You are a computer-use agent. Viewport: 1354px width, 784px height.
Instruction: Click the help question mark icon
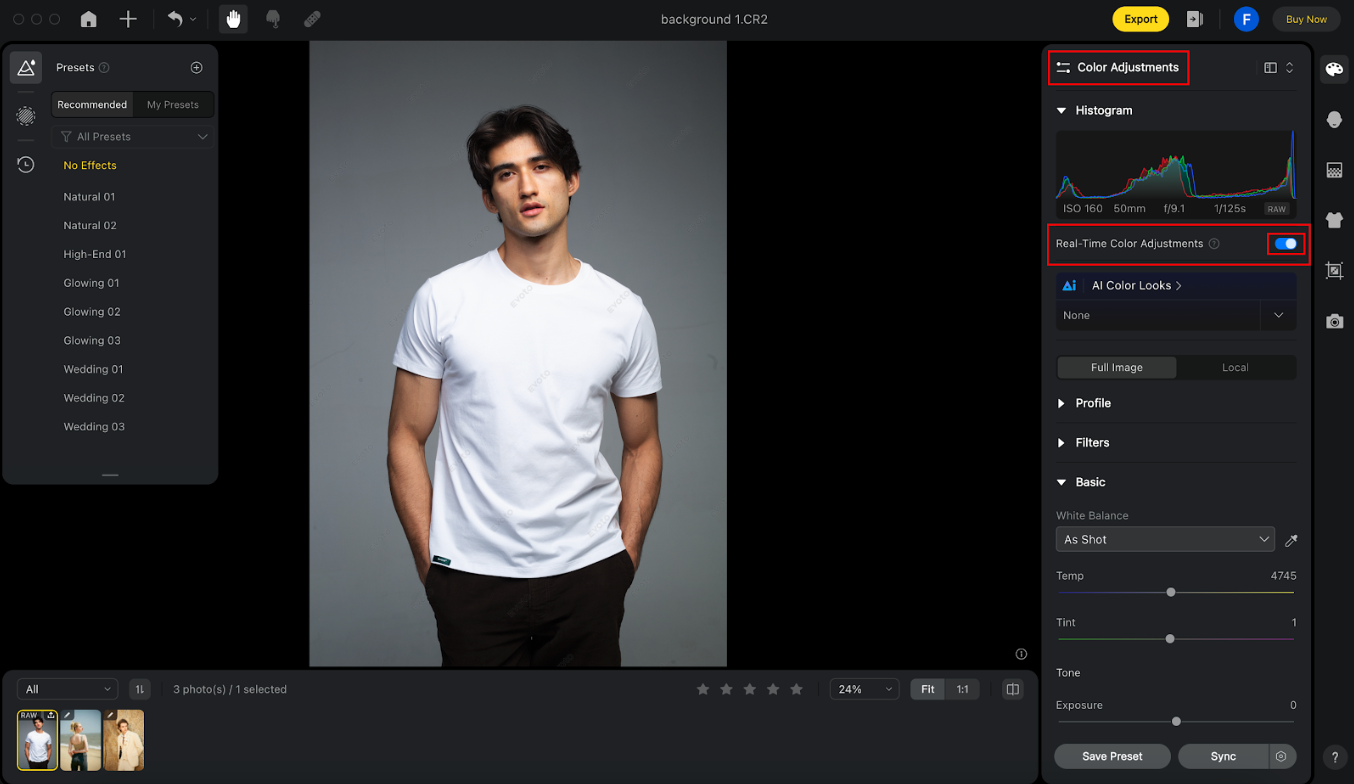pos(1334,757)
